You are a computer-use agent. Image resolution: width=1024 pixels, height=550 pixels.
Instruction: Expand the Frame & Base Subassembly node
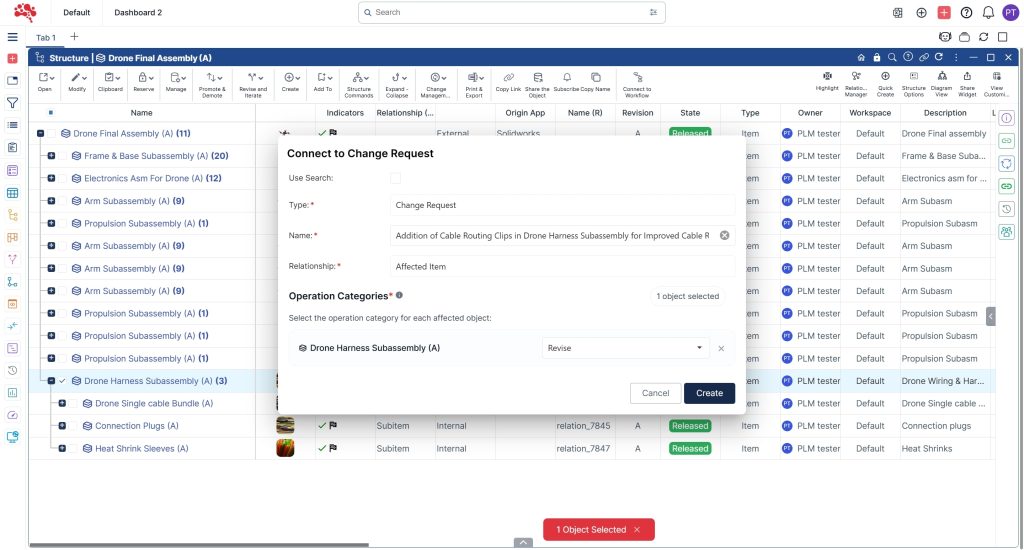pos(52,156)
